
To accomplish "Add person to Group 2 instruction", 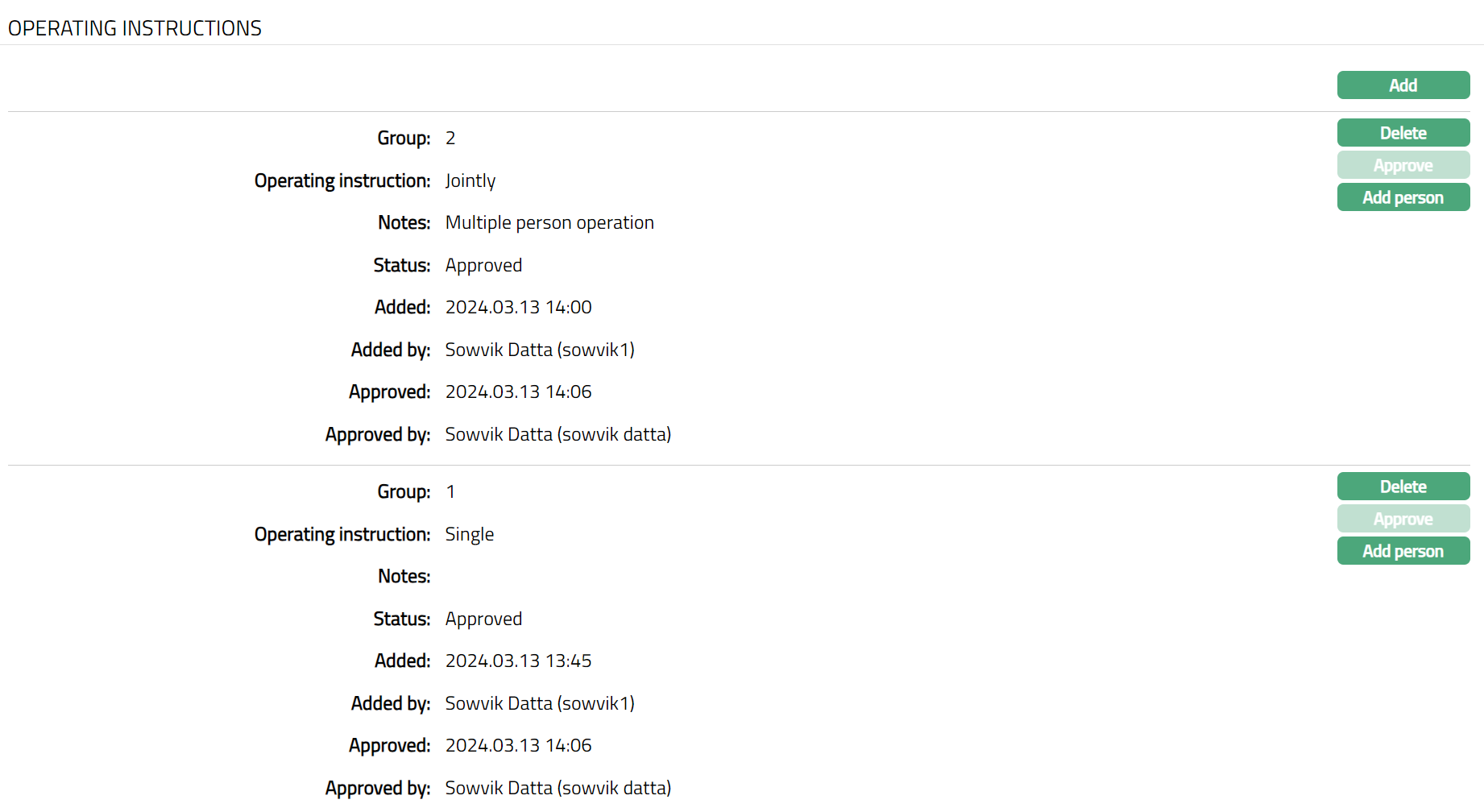I will coord(1403,197).
